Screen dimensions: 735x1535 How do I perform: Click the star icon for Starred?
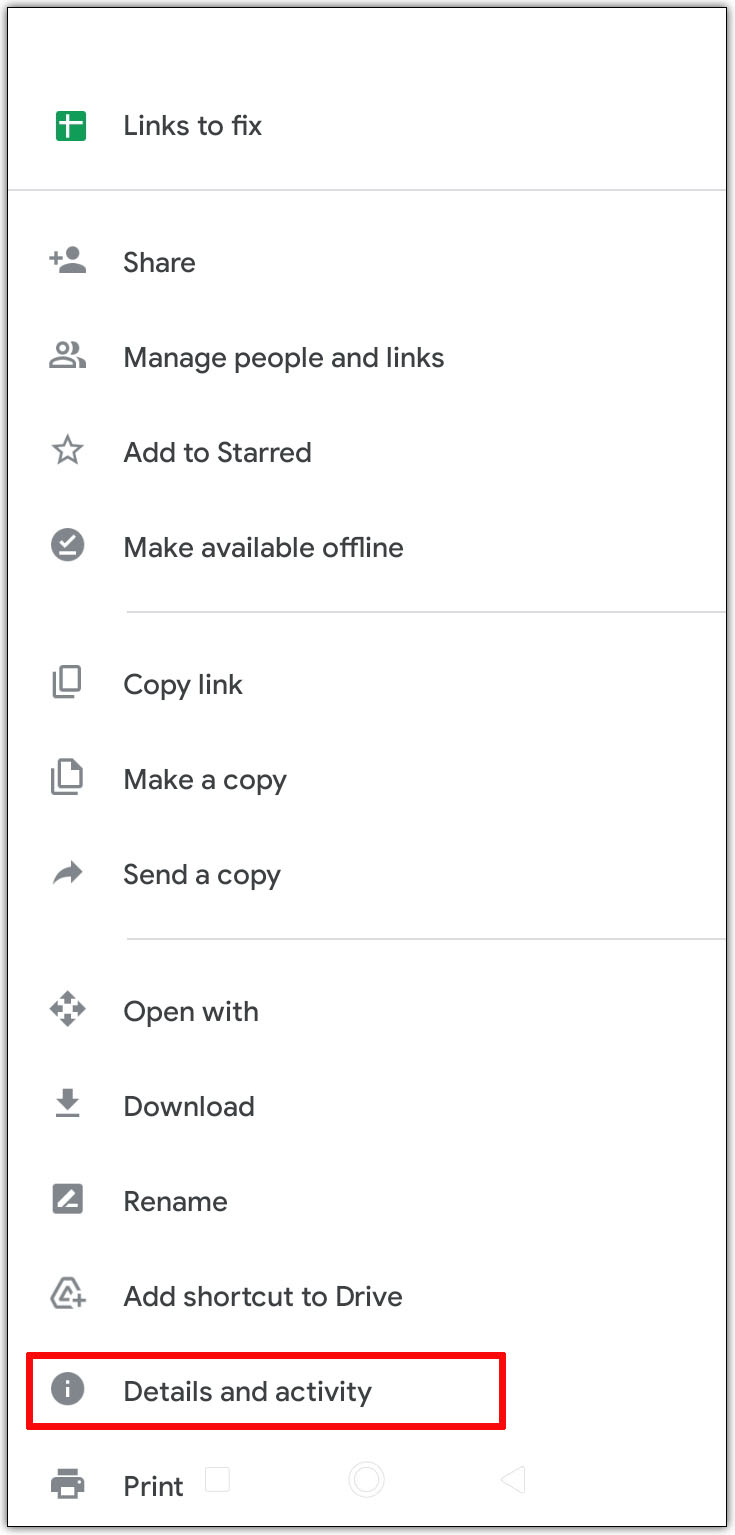(68, 452)
